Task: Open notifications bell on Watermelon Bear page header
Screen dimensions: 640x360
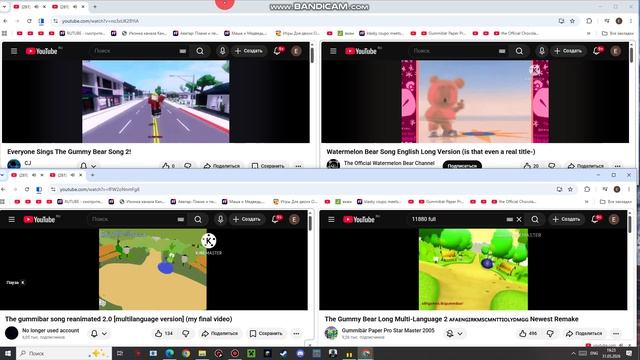Action: click(x=596, y=51)
